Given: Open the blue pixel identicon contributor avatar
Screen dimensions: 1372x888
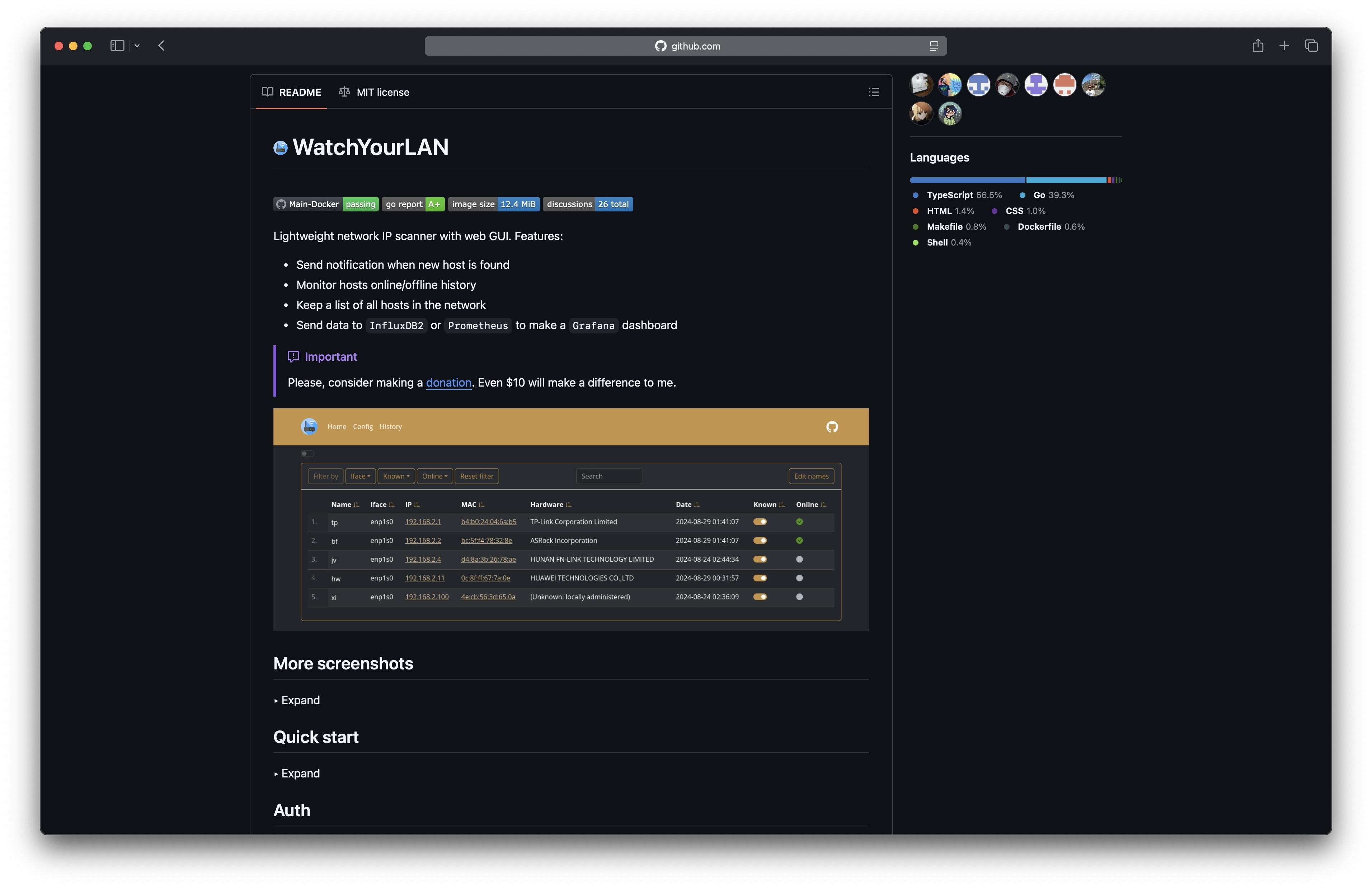Looking at the screenshot, I should click(x=978, y=85).
